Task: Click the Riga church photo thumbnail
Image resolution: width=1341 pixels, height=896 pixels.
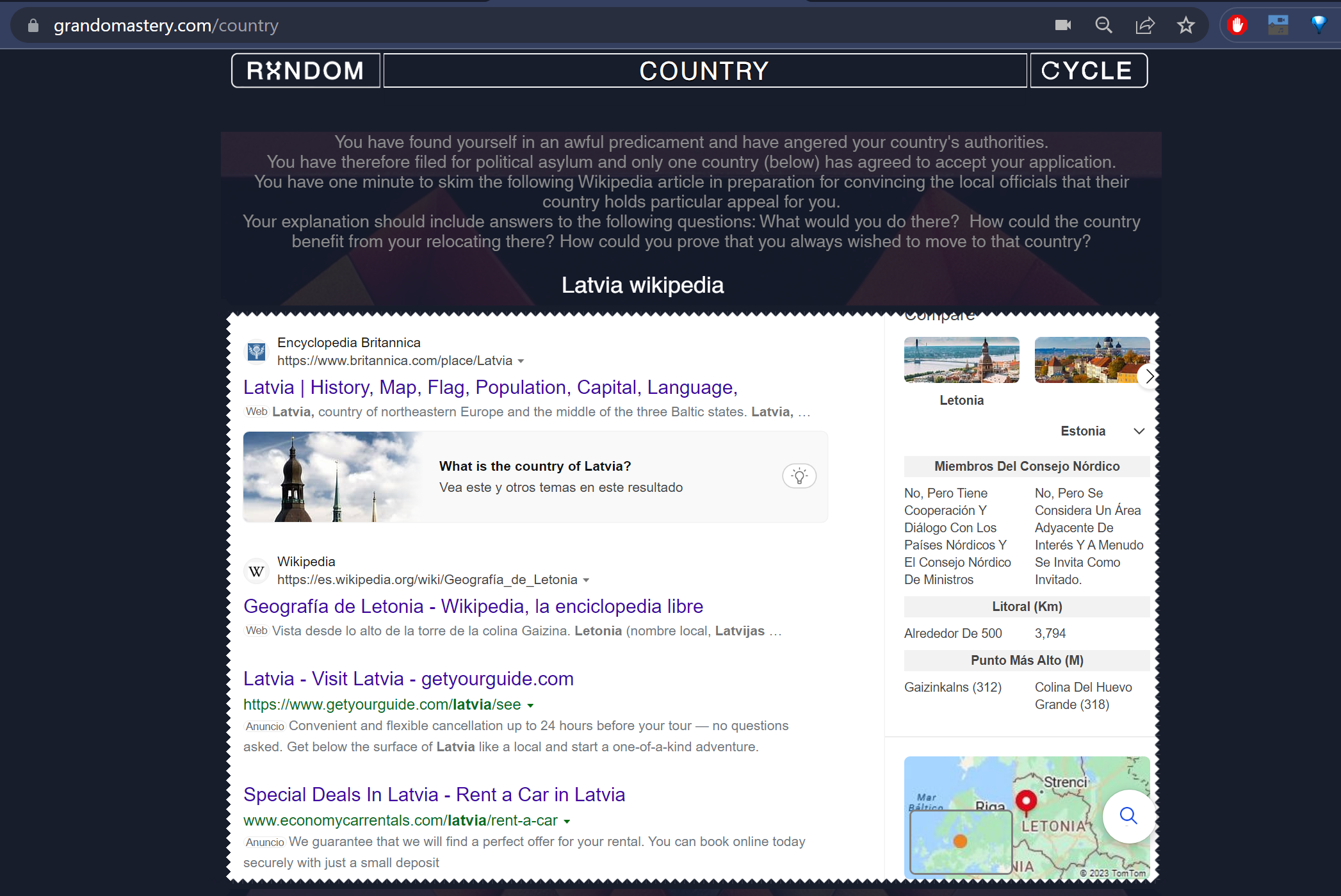Action: click(x=333, y=477)
